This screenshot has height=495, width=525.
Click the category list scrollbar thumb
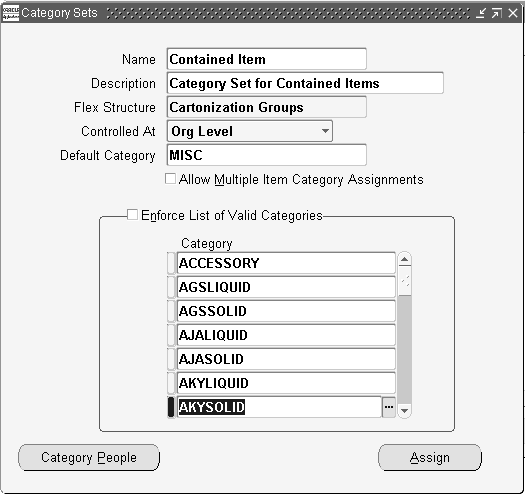click(x=405, y=281)
